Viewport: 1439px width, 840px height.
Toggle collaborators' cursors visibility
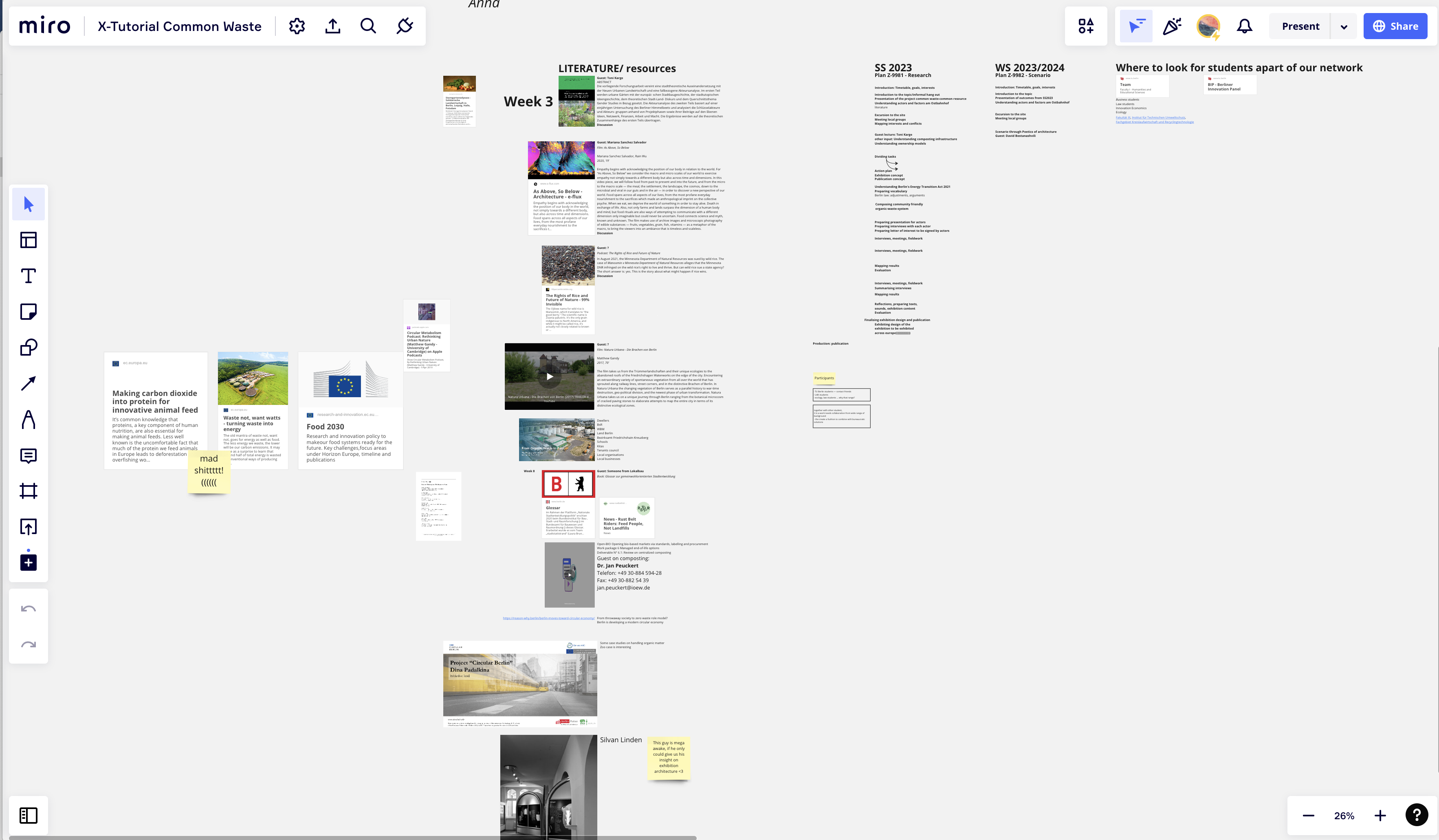tap(1136, 26)
